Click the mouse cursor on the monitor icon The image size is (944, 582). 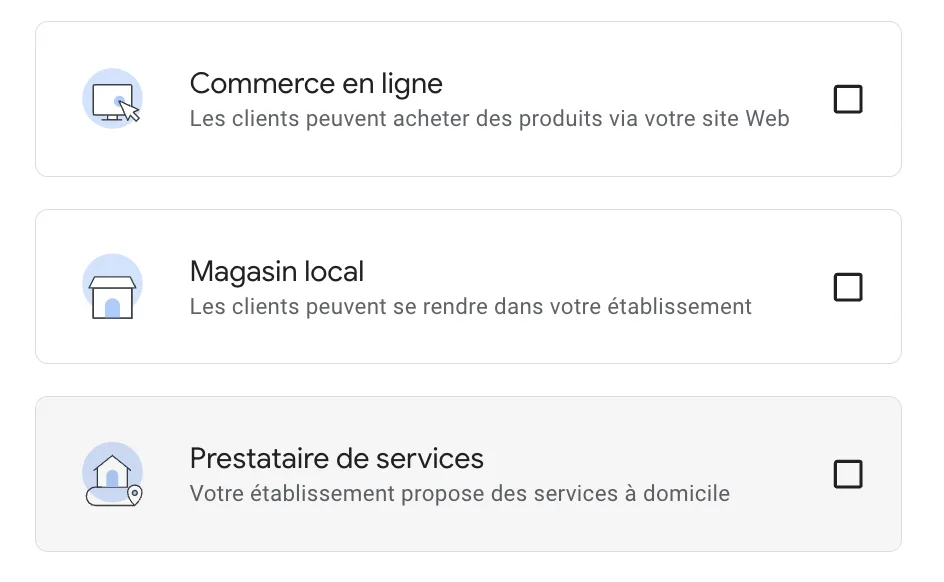click(130, 110)
